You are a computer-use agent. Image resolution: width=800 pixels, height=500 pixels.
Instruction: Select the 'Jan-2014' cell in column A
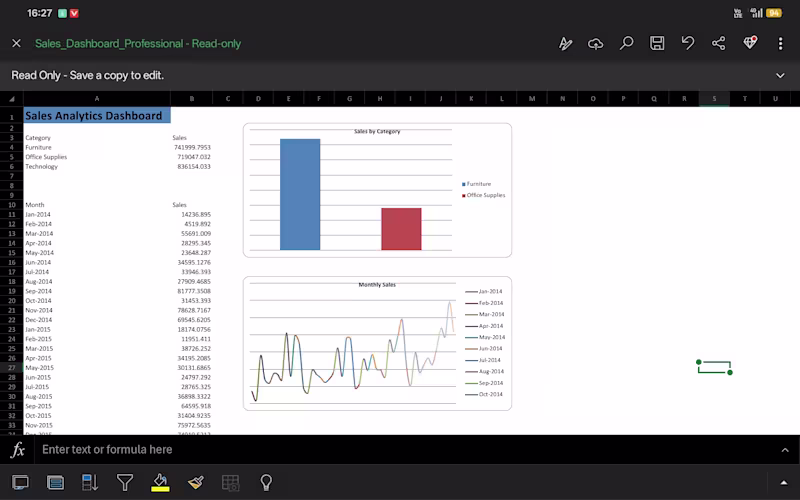pos(97,215)
